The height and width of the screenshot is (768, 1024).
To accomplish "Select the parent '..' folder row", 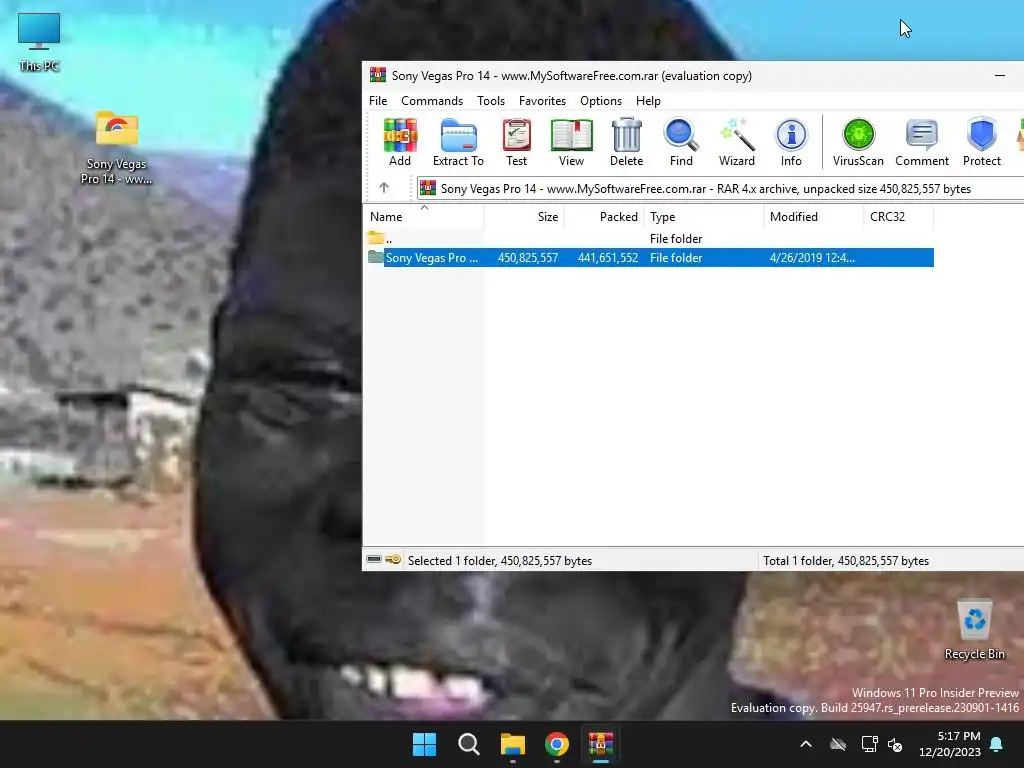I will [648, 238].
